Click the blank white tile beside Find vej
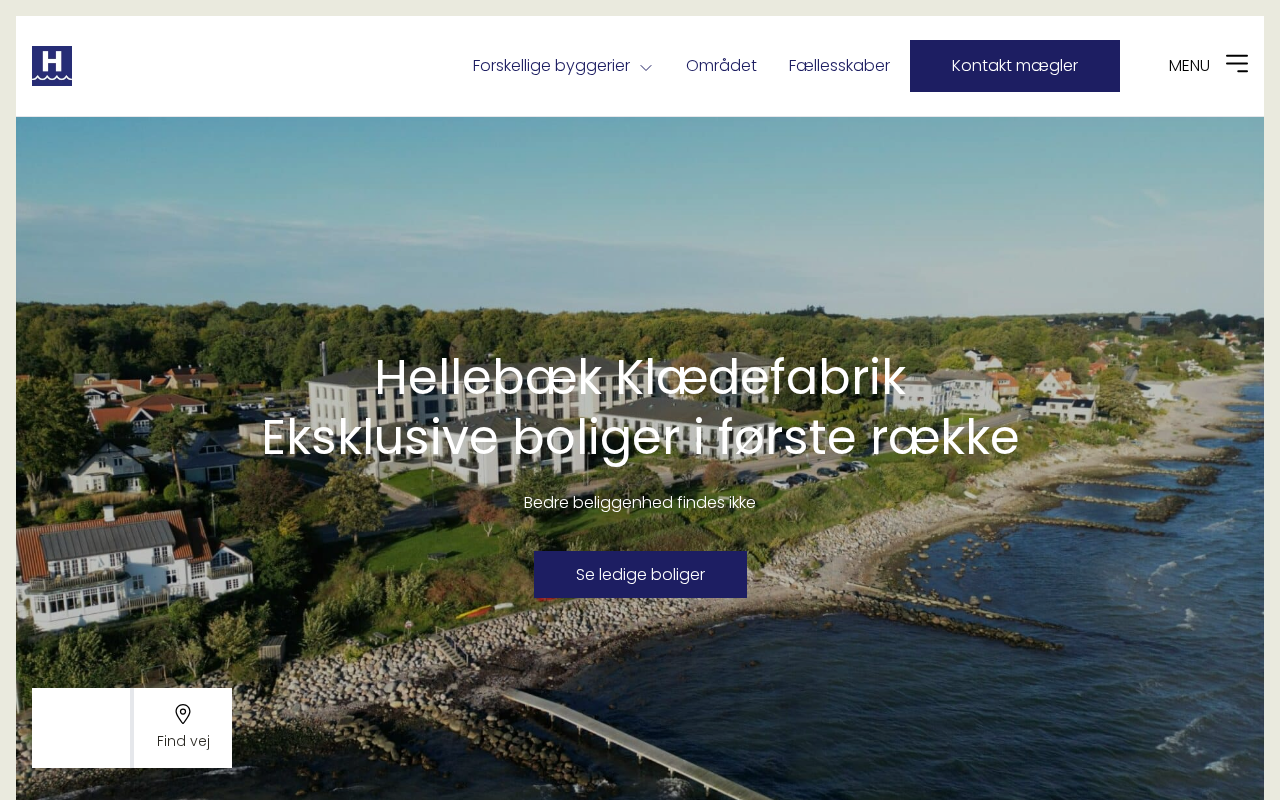The height and width of the screenshot is (800, 1280). click(81, 728)
